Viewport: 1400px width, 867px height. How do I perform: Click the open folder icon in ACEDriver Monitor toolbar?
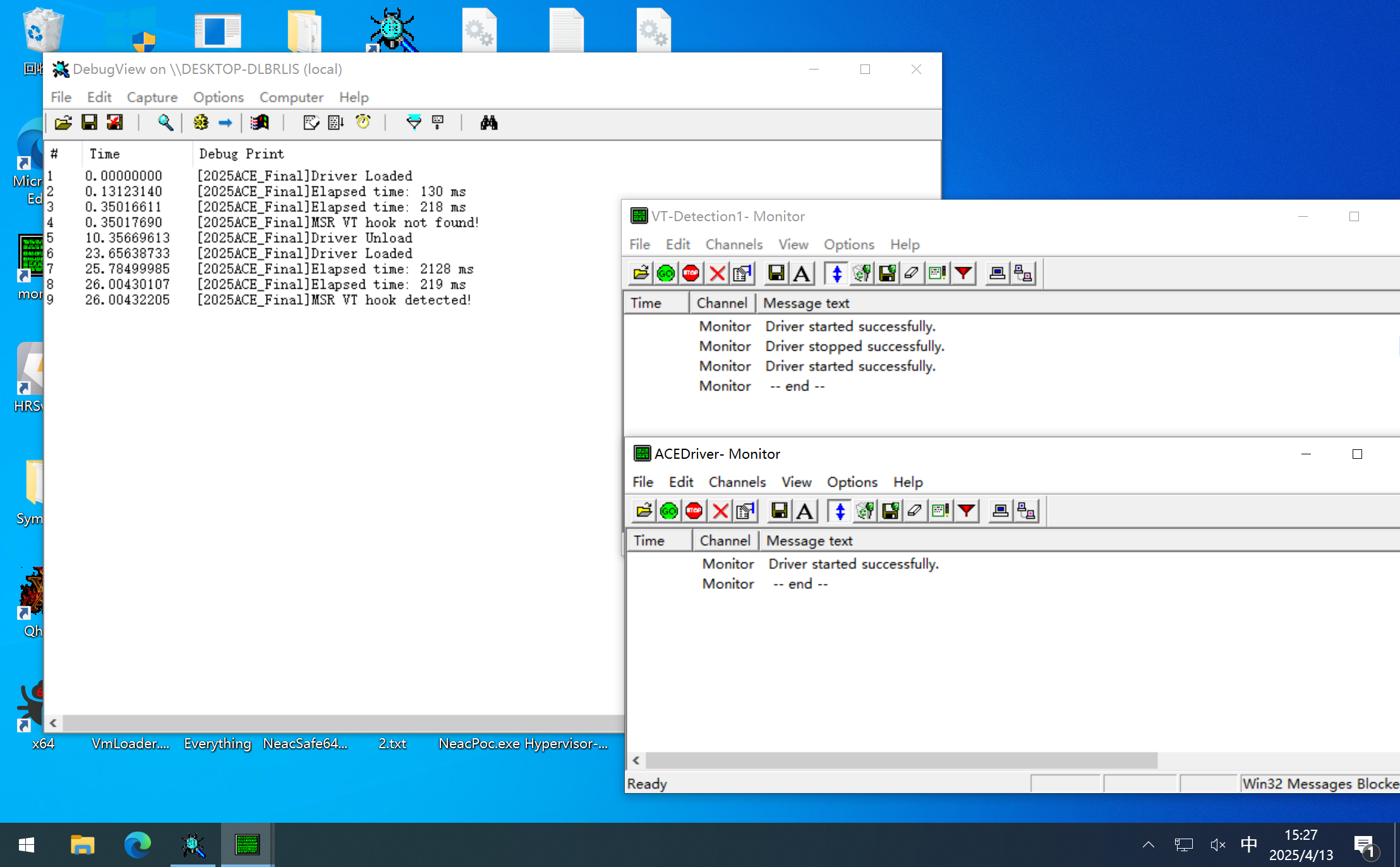[644, 511]
